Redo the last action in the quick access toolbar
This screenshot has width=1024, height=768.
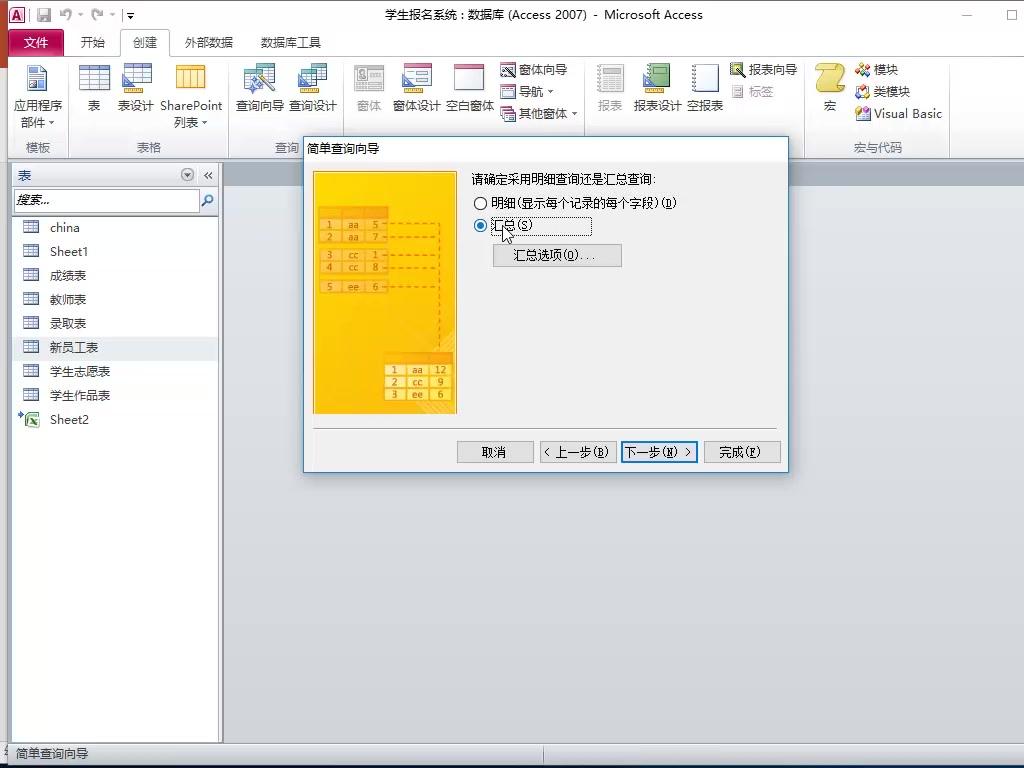click(x=97, y=14)
